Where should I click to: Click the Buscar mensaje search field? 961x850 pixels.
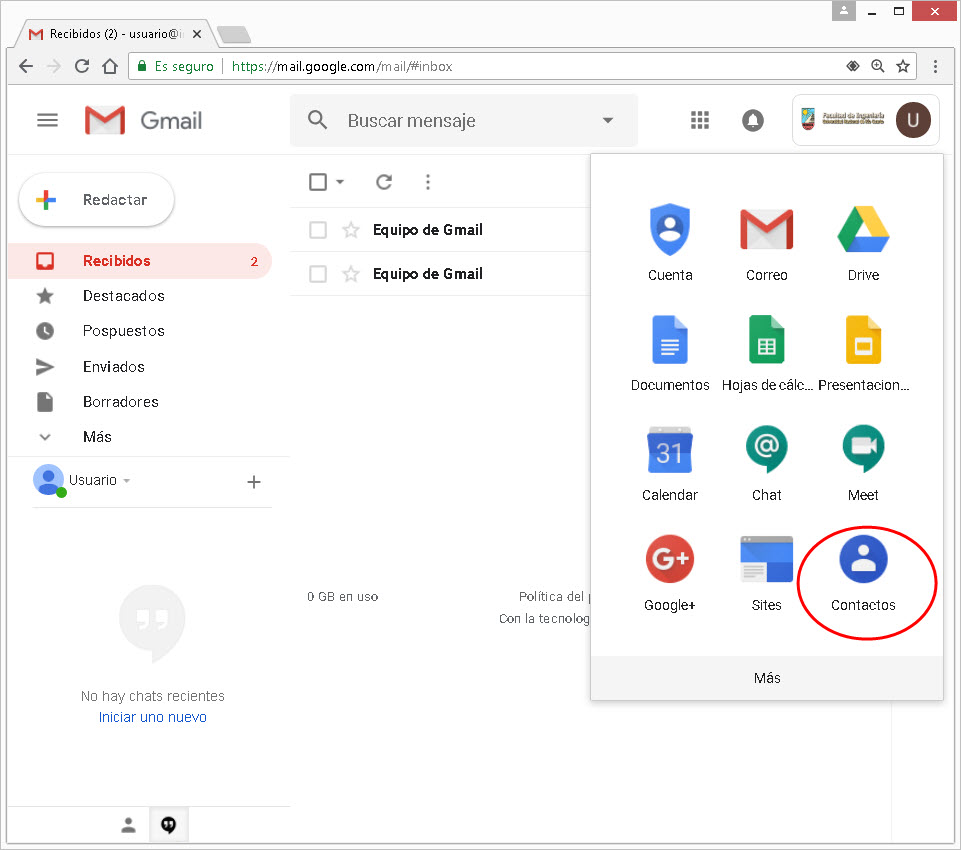click(x=463, y=120)
